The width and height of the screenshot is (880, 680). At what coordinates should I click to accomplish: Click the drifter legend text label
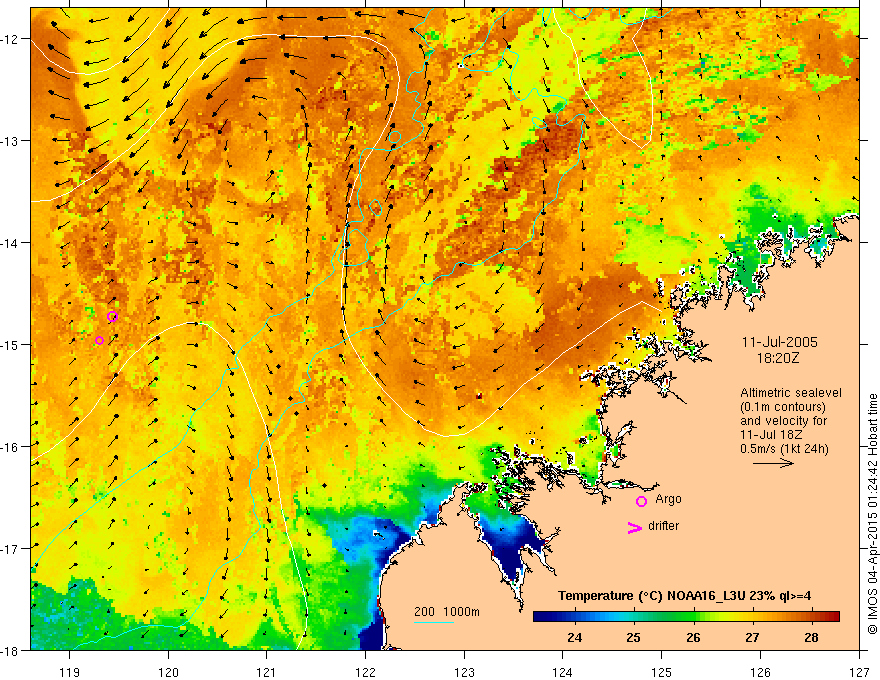tap(663, 526)
